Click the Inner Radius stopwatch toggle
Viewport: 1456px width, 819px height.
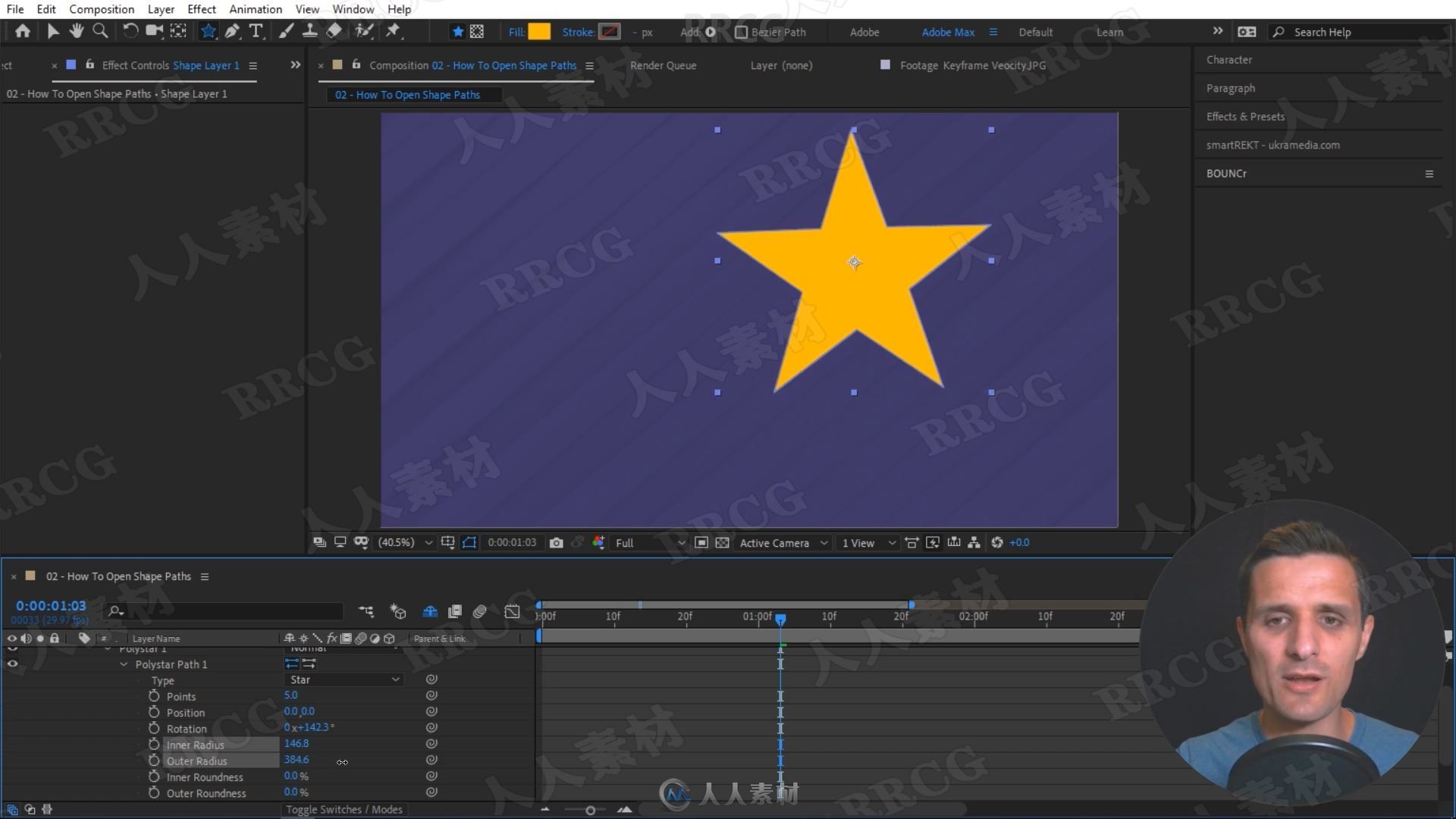[155, 744]
